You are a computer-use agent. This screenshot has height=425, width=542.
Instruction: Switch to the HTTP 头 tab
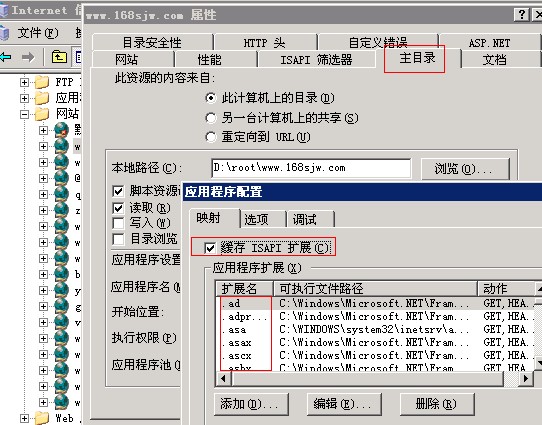tap(265, 42)
